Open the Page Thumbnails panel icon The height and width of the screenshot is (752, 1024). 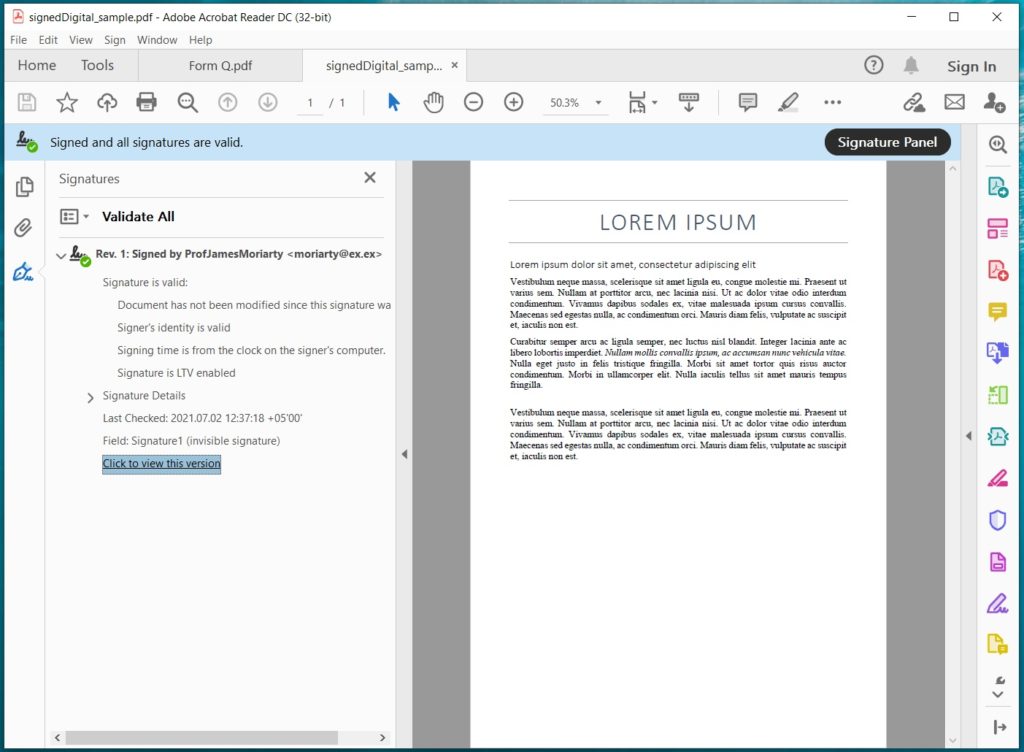pyautogui.click(x=23, y=187)
